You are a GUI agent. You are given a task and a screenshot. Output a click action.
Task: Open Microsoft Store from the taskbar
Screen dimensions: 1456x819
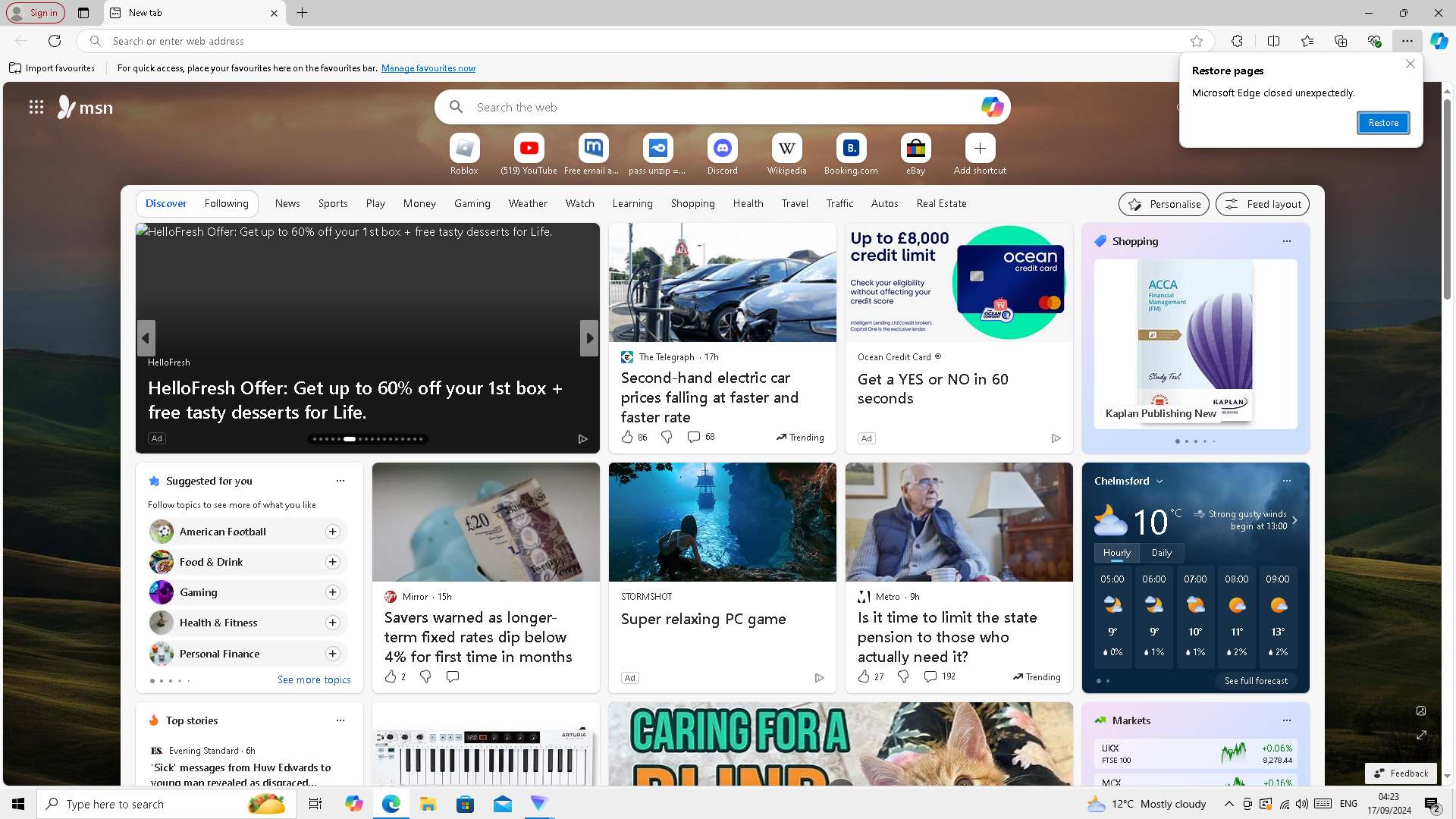[465, 804]
